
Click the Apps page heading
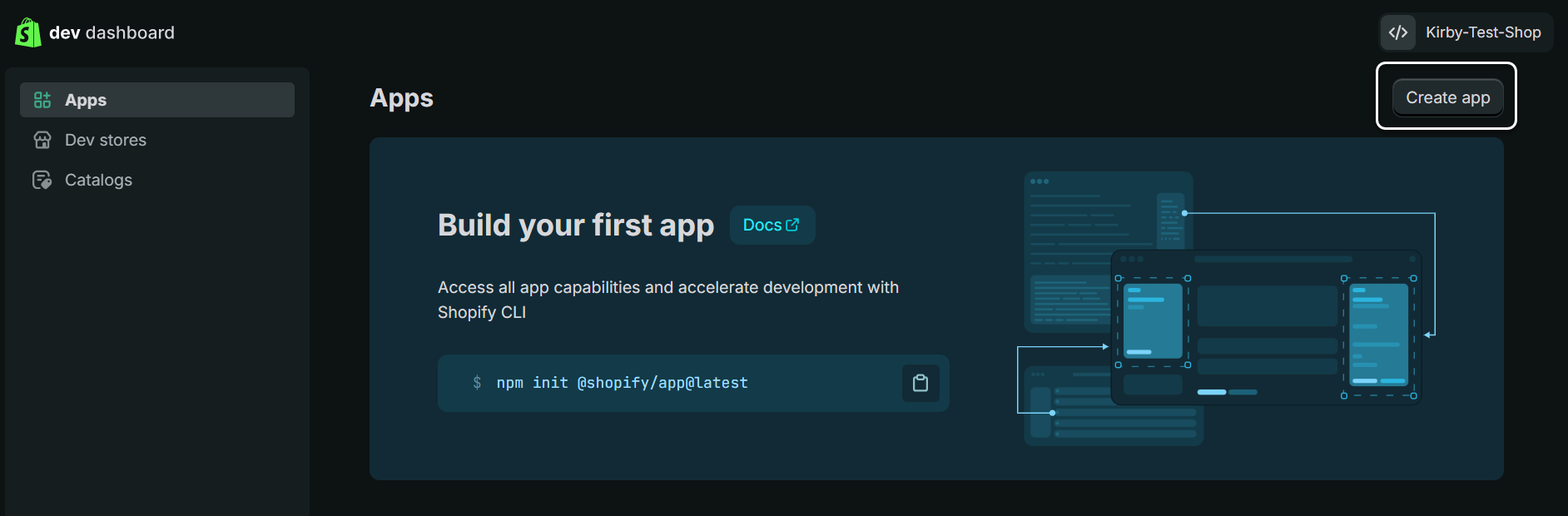402,98
